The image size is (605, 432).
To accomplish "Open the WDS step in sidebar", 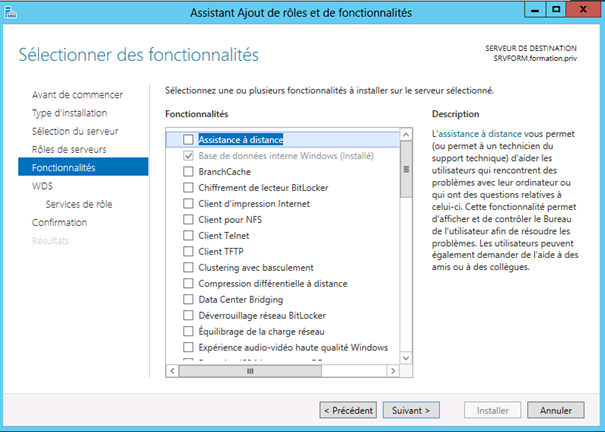I will pos(42,186).
